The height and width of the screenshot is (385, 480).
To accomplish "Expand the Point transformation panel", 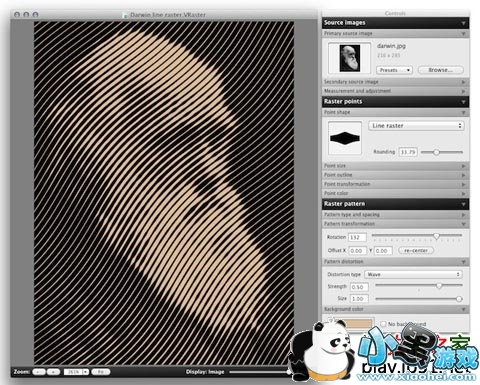I will coord(395,184).
